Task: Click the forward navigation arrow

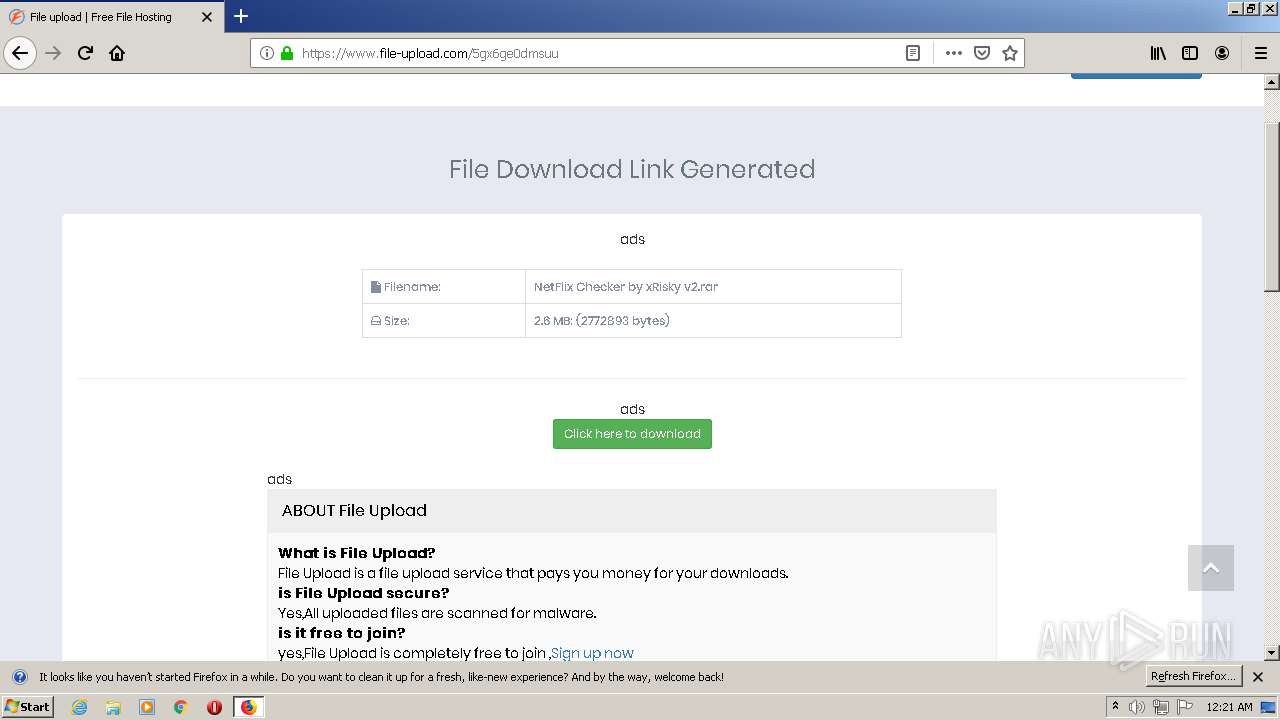Action: [x=54, y=53]
